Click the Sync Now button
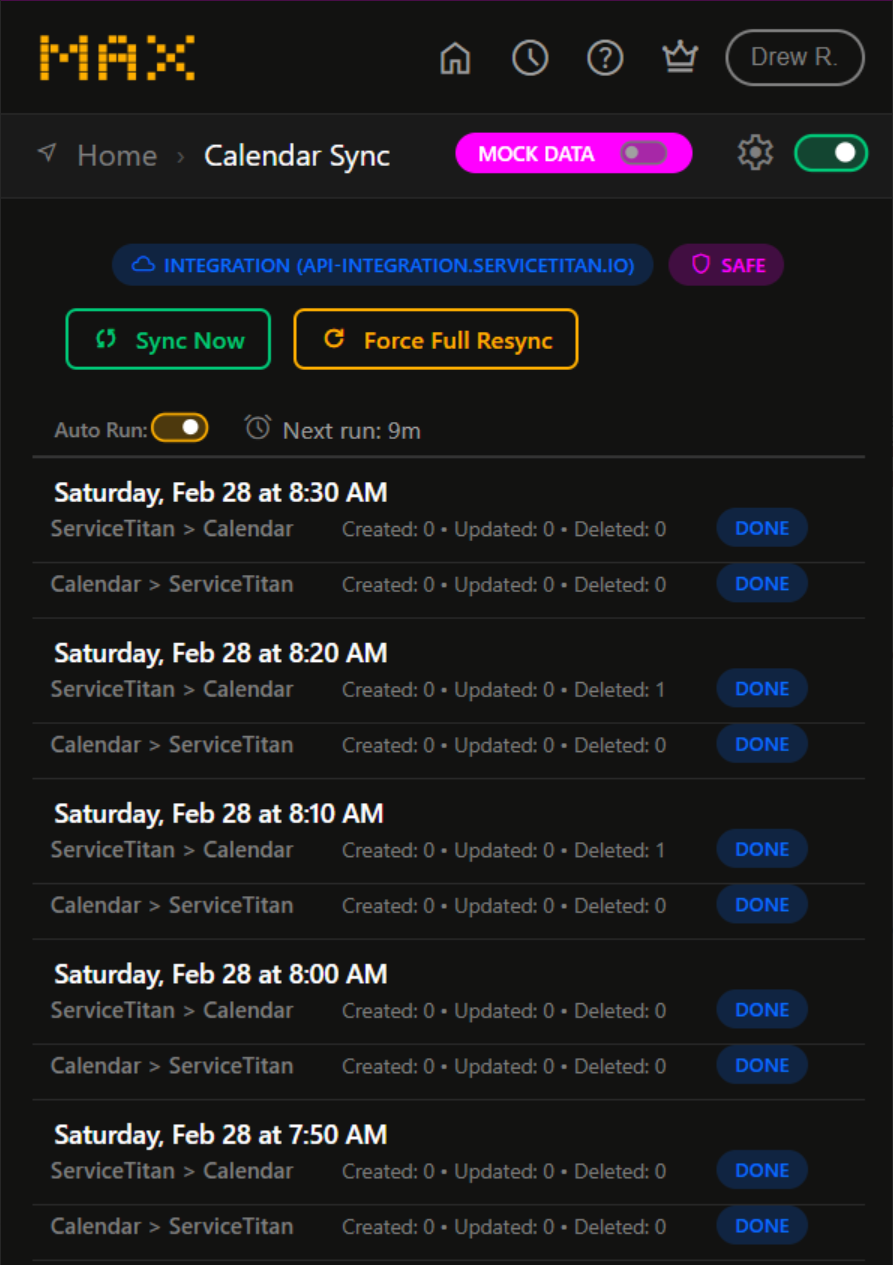Viewport: 893px width, 1265px height. click(168, 339)
